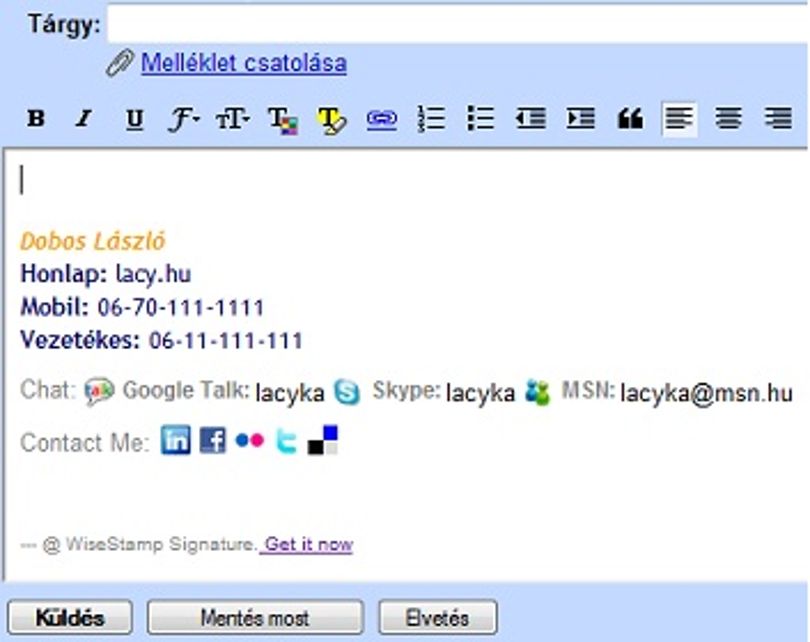Open the font family dropdown
The image size is (810, 642).
pyautogui.click(x=183, y=119)
